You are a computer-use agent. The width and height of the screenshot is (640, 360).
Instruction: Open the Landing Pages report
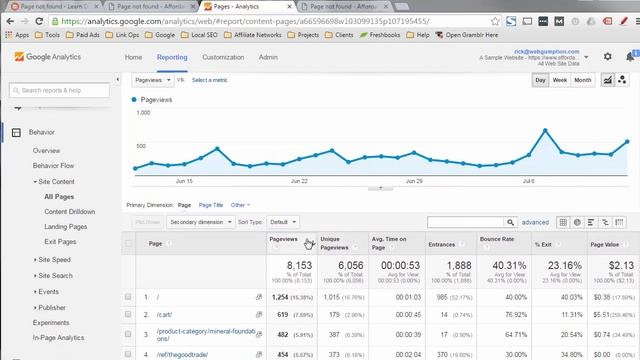pos(66,227)
